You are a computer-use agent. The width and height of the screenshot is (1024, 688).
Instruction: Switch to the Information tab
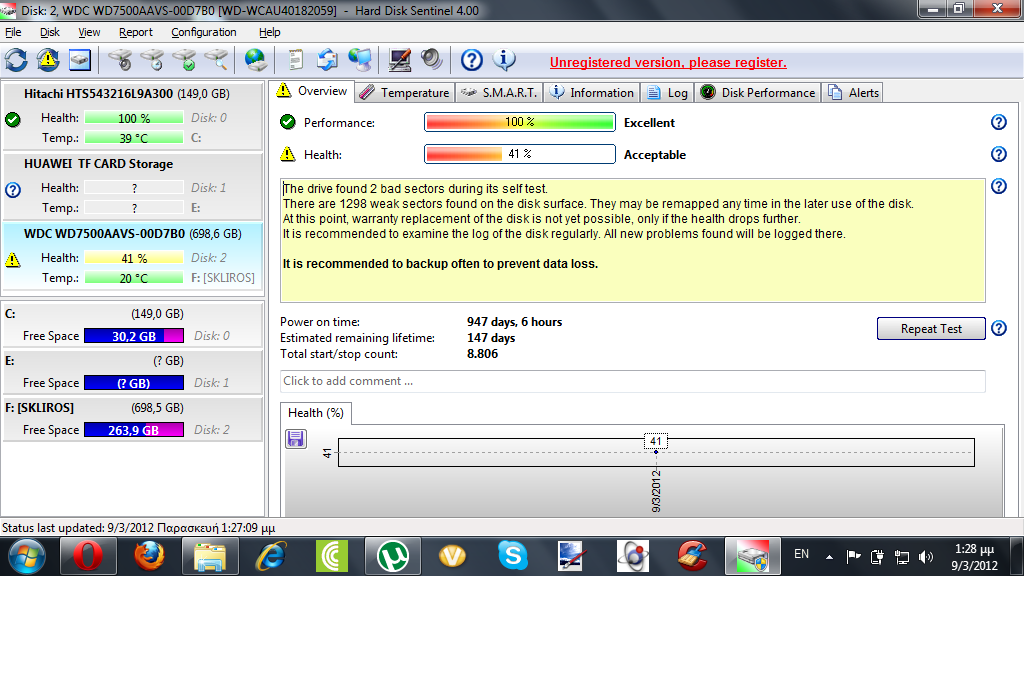[x=592, y=93]
